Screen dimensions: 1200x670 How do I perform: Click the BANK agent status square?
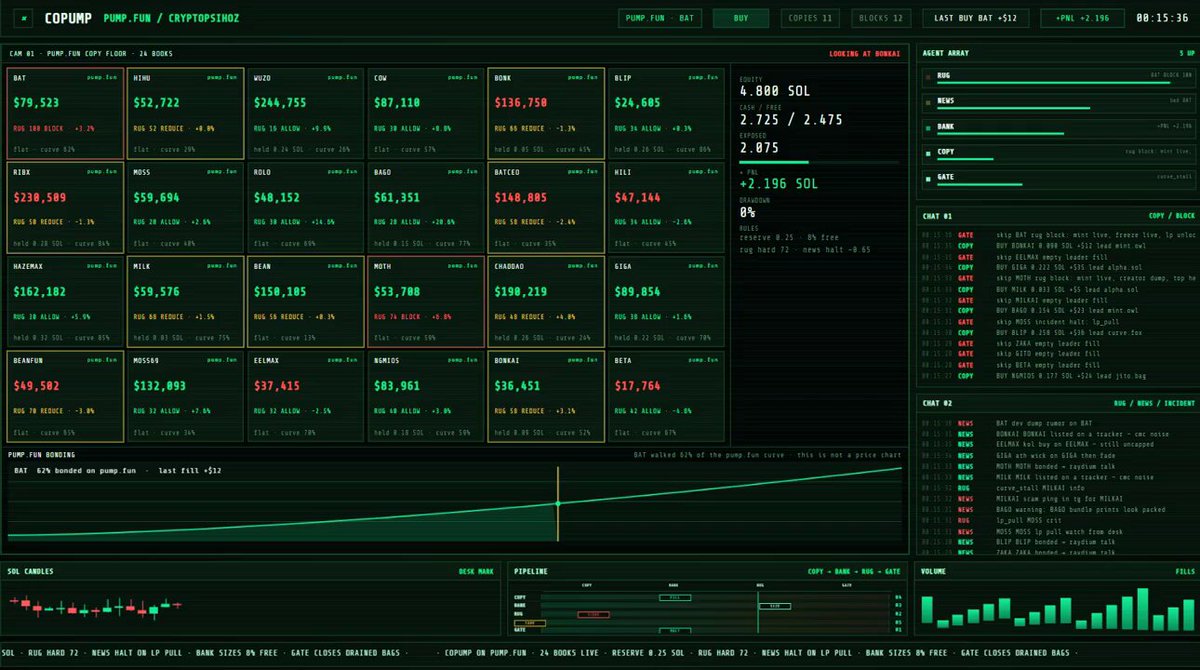929,127
